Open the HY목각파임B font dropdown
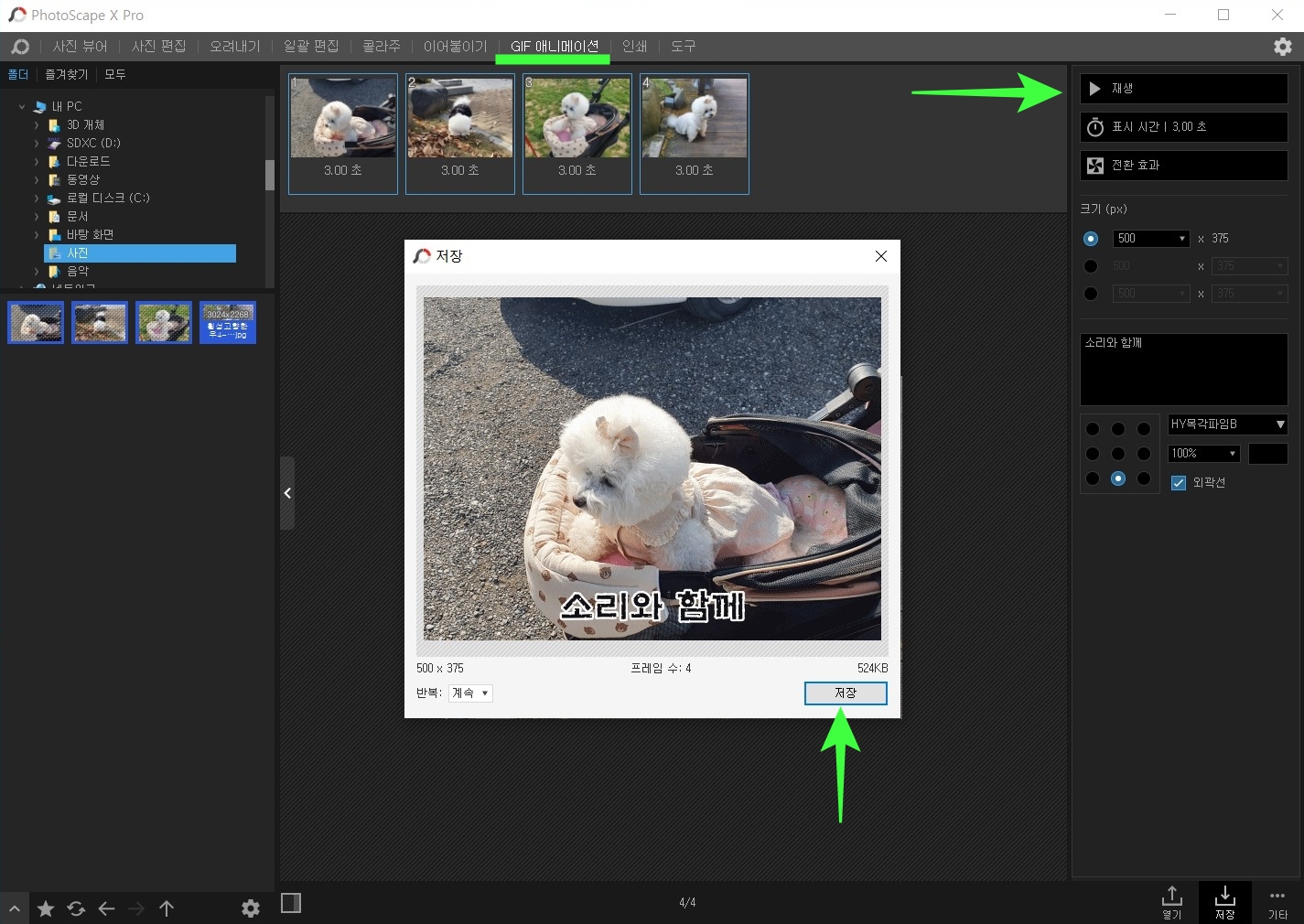Screen dimensions: 1304x924 [x=1228, y=424]
